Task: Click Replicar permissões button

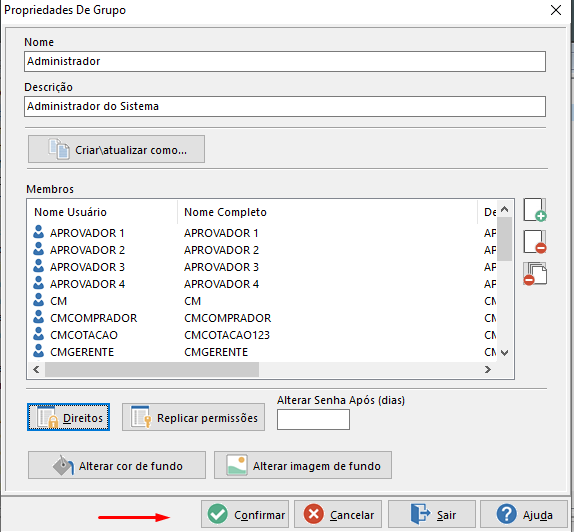Action: (193, 417)
